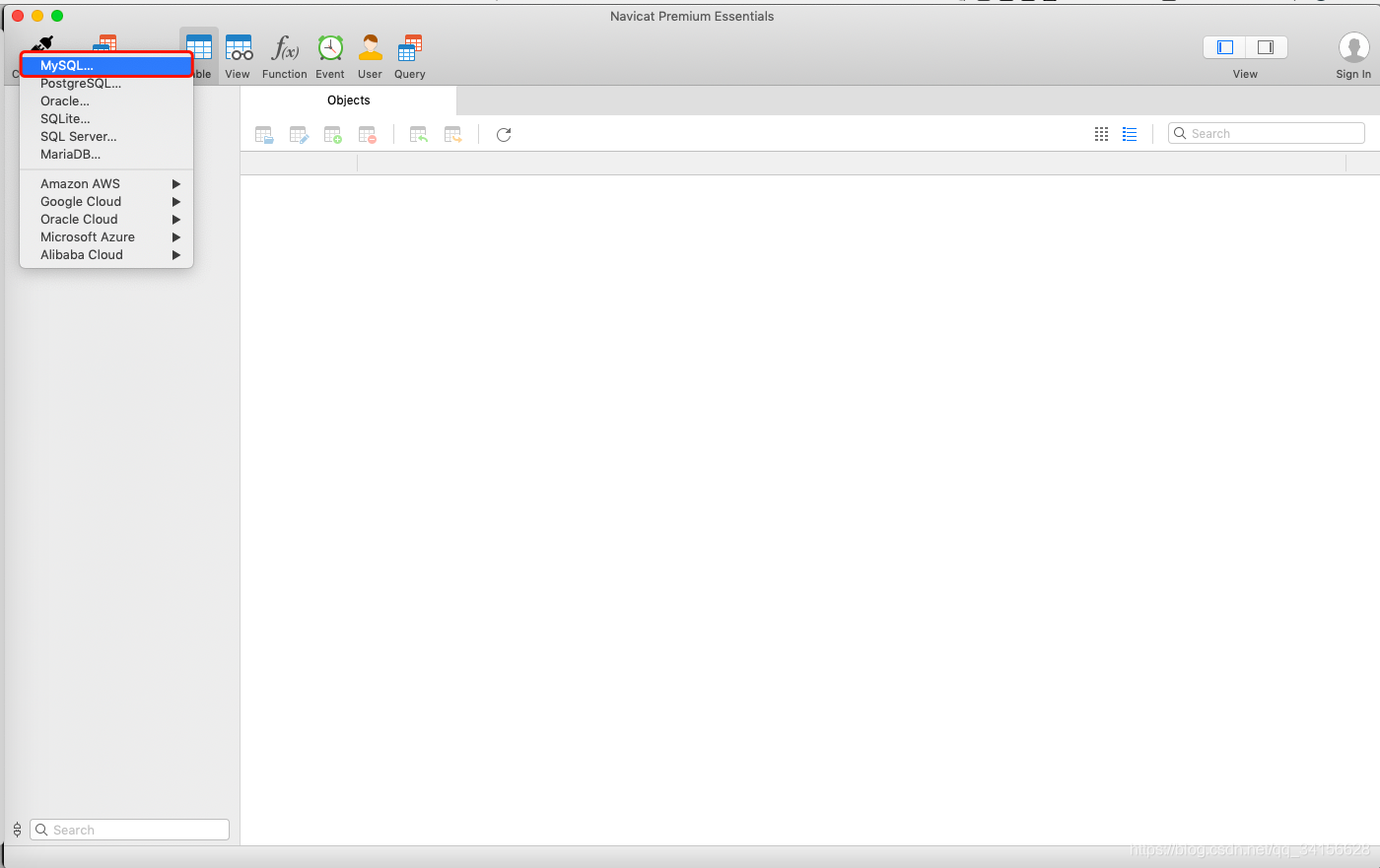Viewport: 1380px width, 868px height.
Task: Click the yellow minimize window button
Action: pyautogui.click(x=37, y=16)
